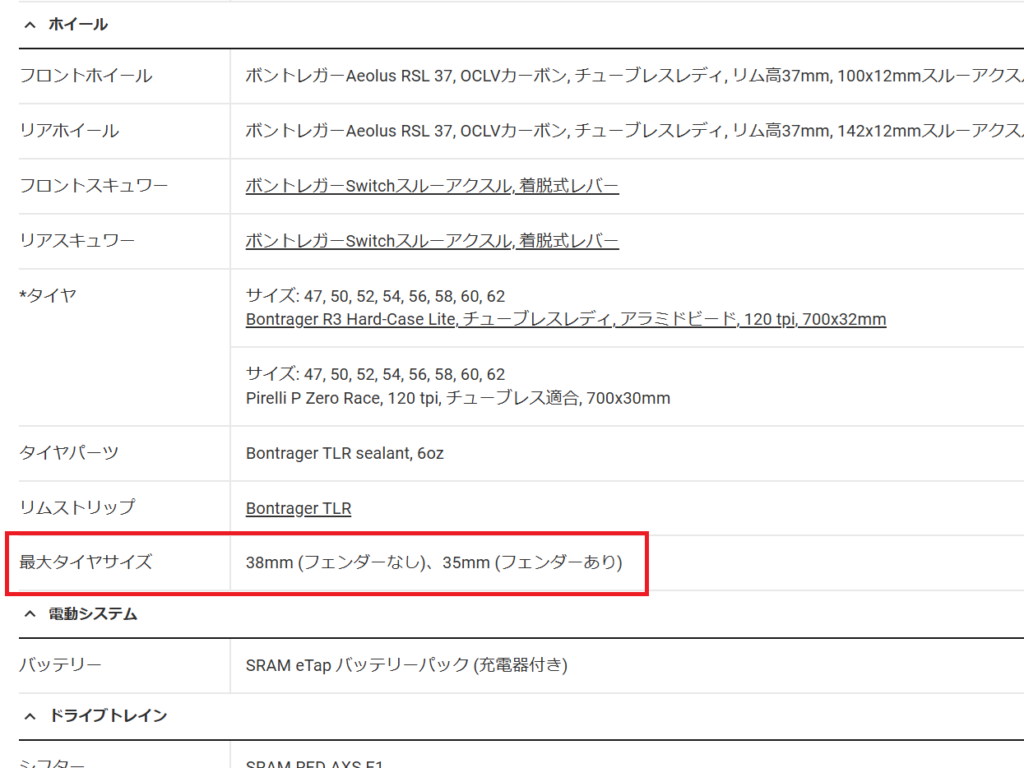Click the *タイヤ row label
The width and height of the screenshot is (1024, 768).
click(x=48, y=295)
